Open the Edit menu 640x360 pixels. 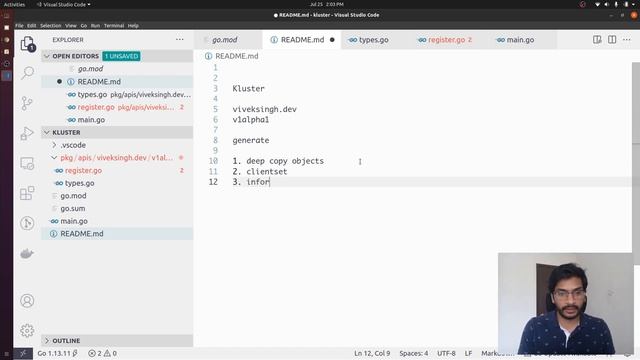tap(31, 25)
